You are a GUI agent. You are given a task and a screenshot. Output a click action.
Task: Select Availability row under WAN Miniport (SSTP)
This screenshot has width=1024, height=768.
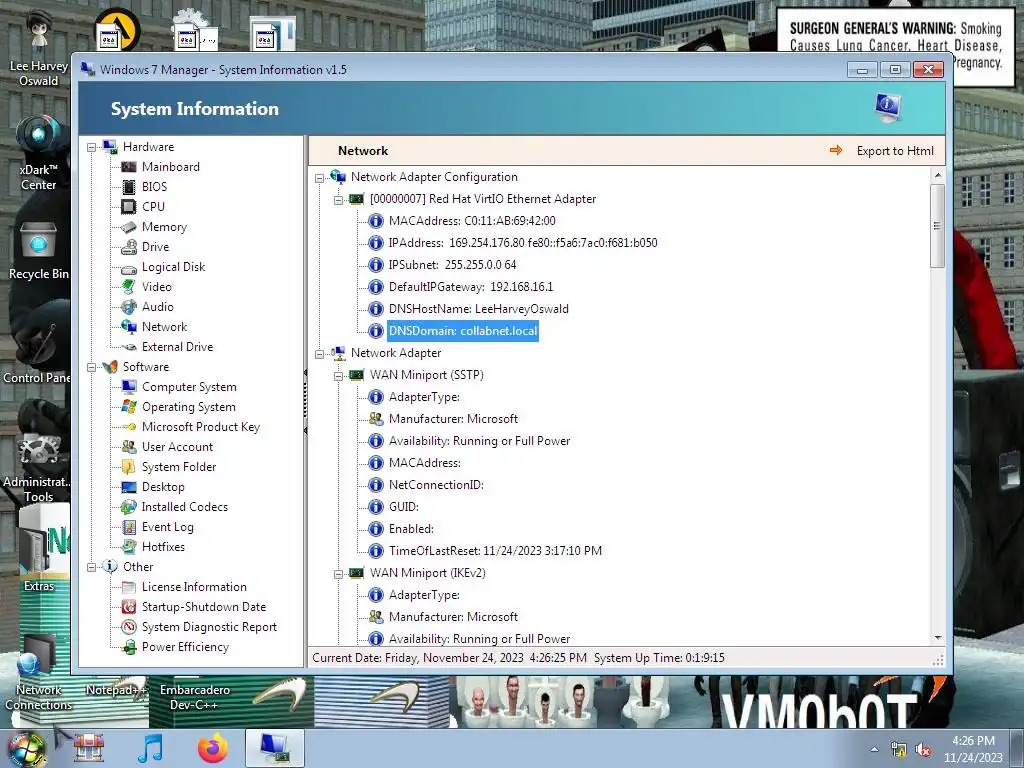[x=479, y=441]
